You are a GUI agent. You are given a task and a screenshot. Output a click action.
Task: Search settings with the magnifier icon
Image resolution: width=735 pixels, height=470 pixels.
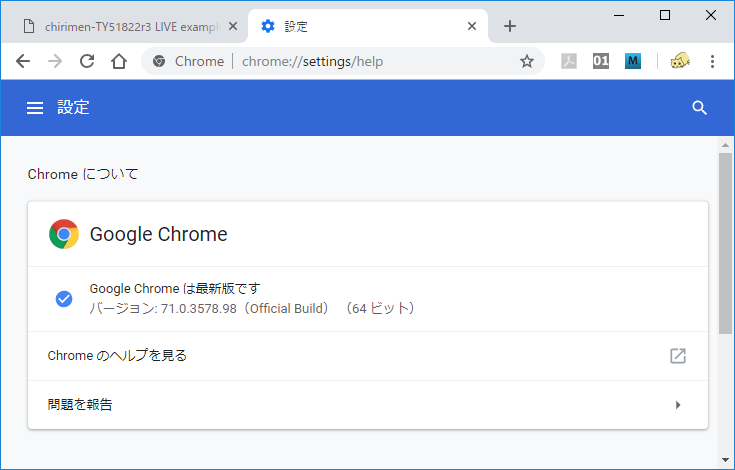(700, 108)
